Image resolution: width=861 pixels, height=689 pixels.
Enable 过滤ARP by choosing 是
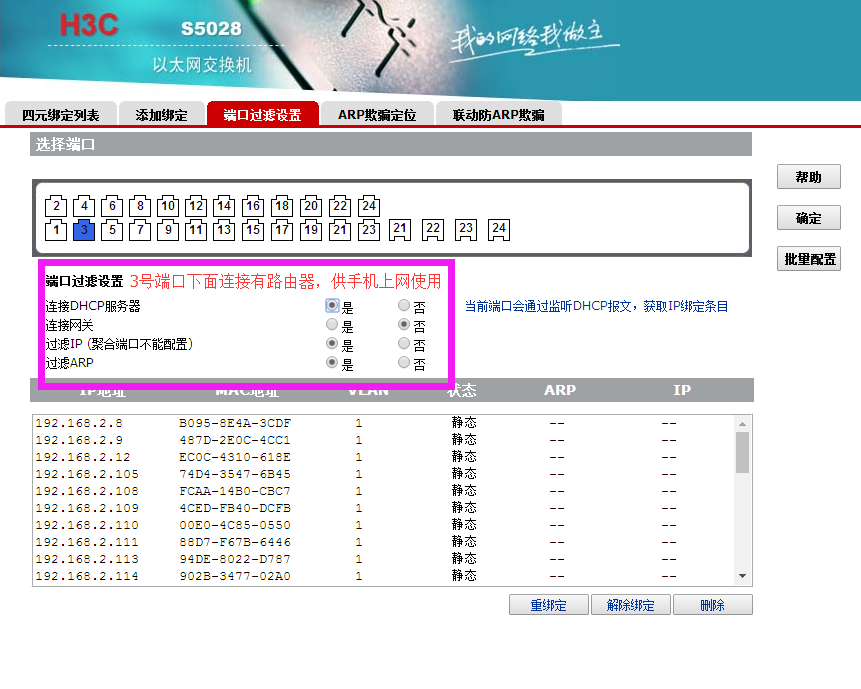(x=332, y=362)
